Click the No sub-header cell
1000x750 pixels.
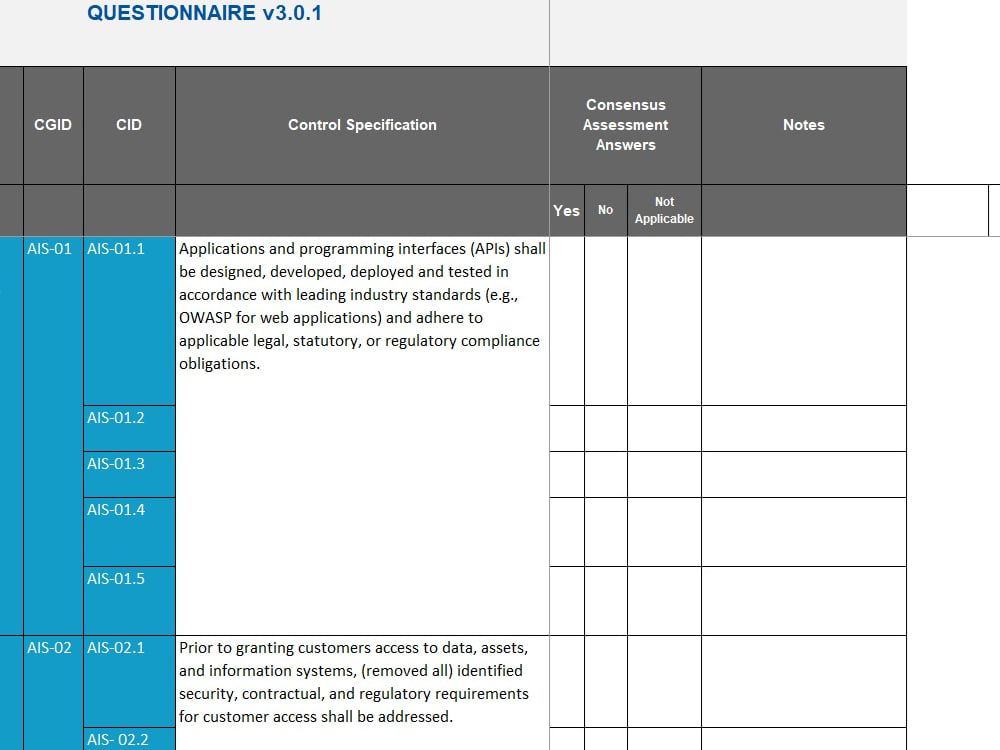pos(606,210)
